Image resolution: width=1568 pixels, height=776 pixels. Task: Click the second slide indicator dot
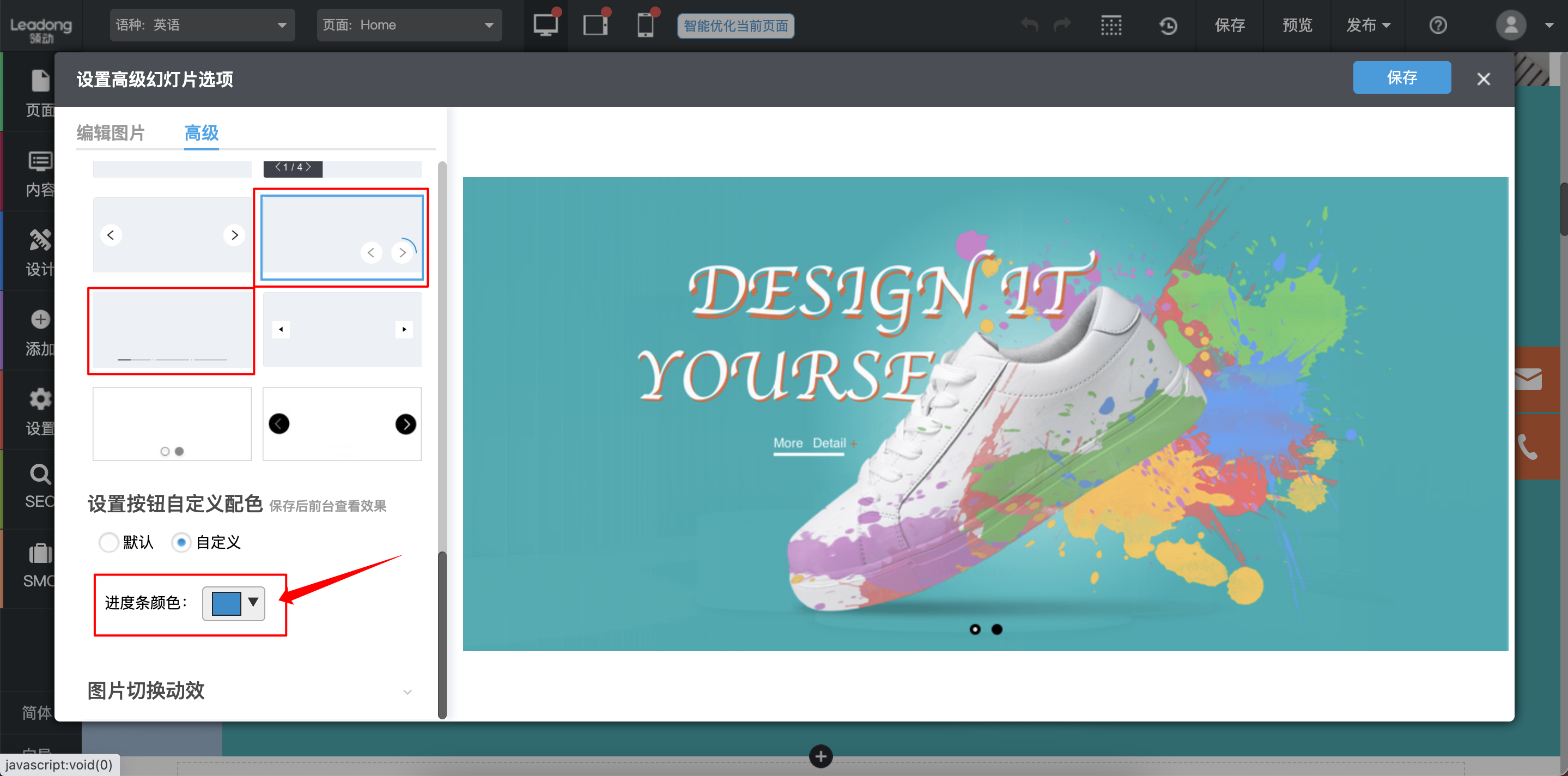click(996, 629)
